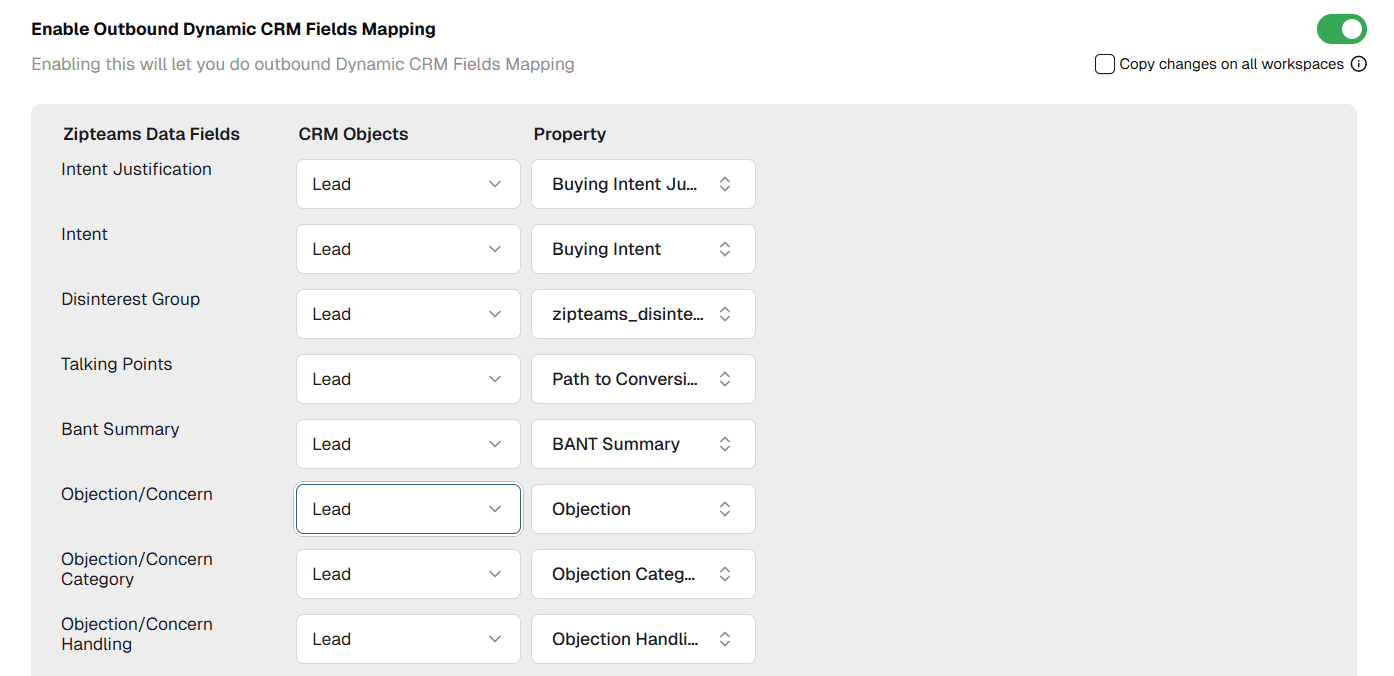Check Copy changes on all workspaces
Screen dimensions: 1394x676
pos(1105,64)
